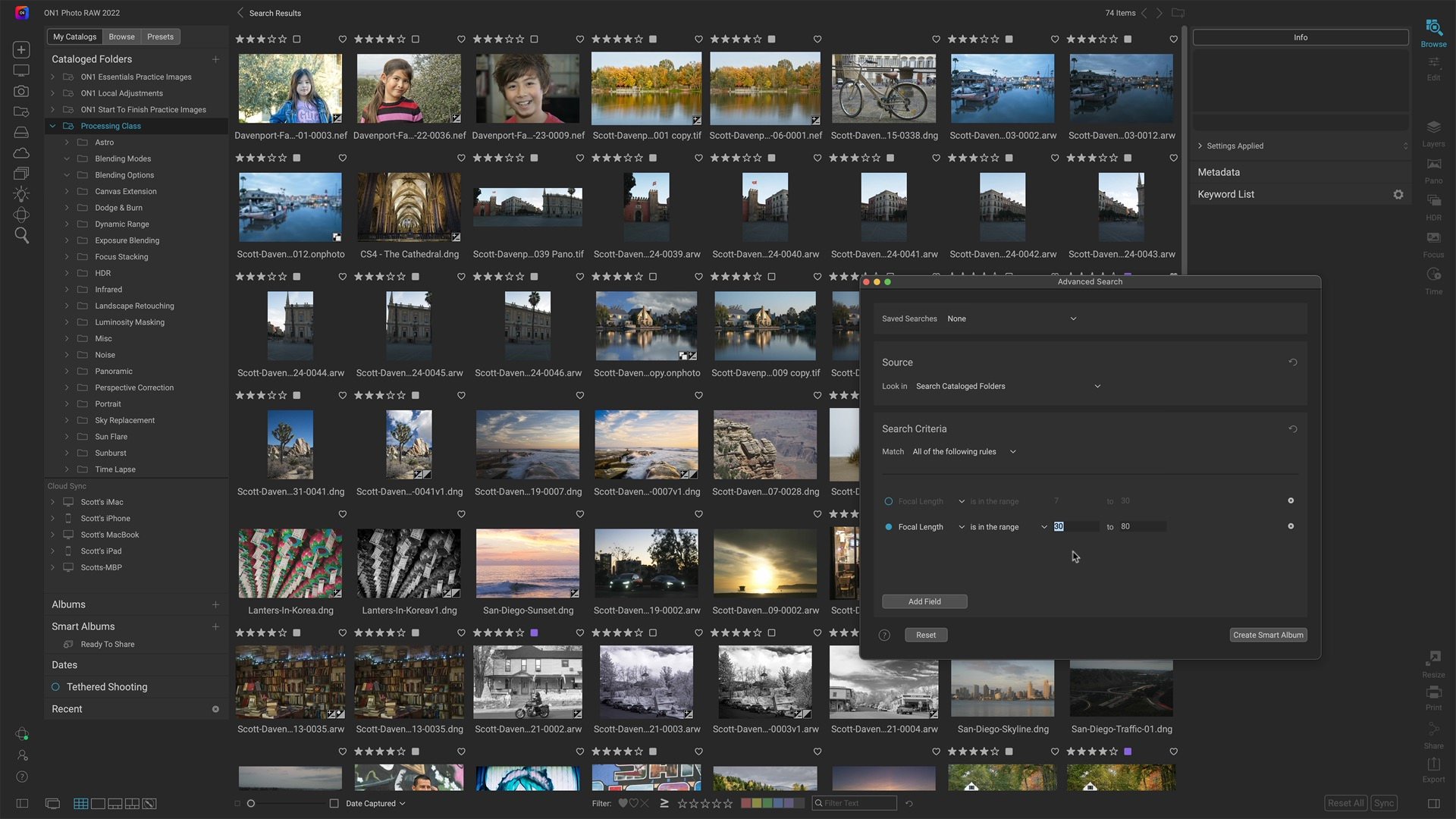This screenshot has width=1456, height=819.
Task: Filter by rejected X flag
Action: tap(645, 803)
